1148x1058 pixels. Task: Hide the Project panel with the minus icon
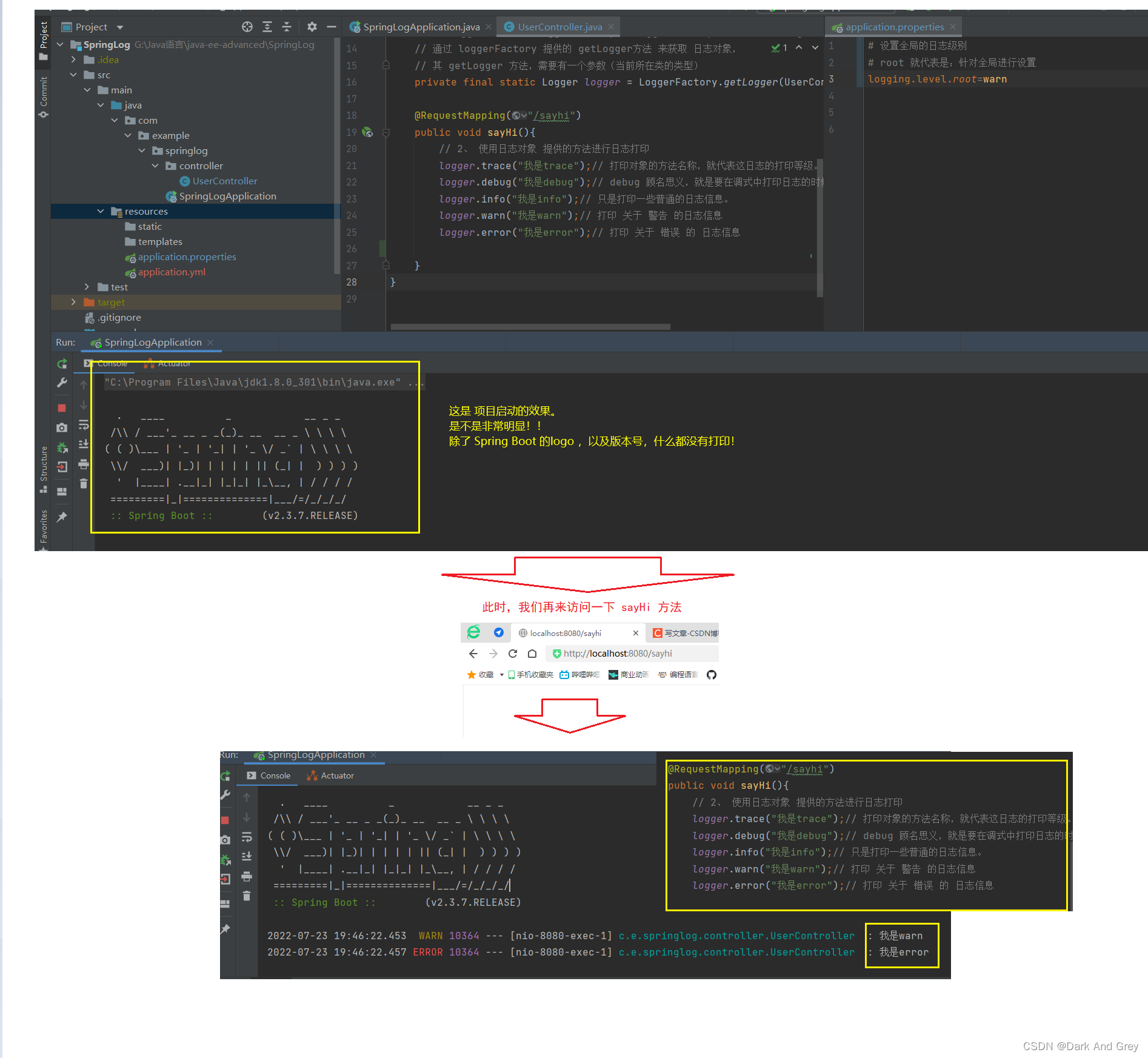tap(331, 27)
